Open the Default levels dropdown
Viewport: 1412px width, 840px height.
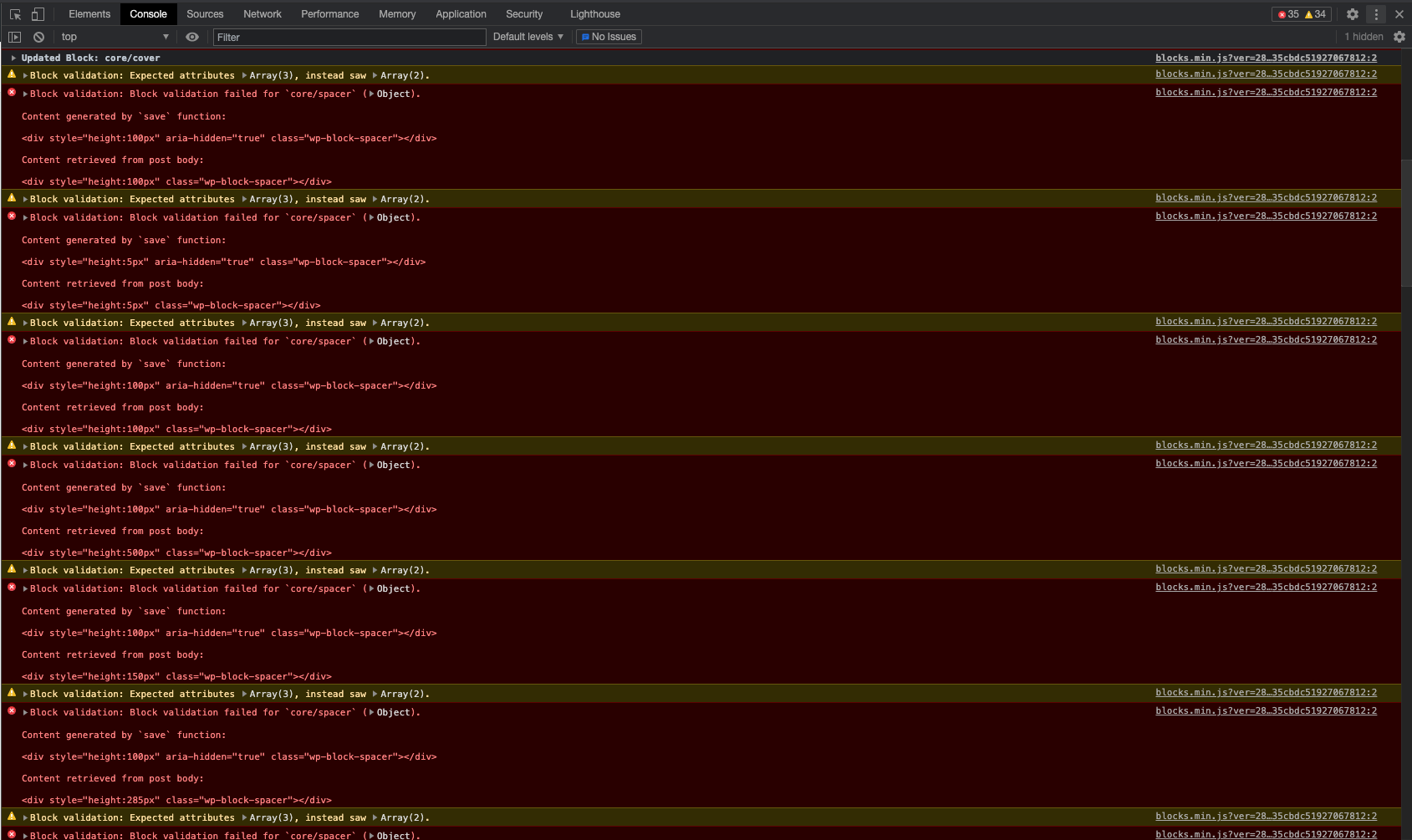coord(528,37)
